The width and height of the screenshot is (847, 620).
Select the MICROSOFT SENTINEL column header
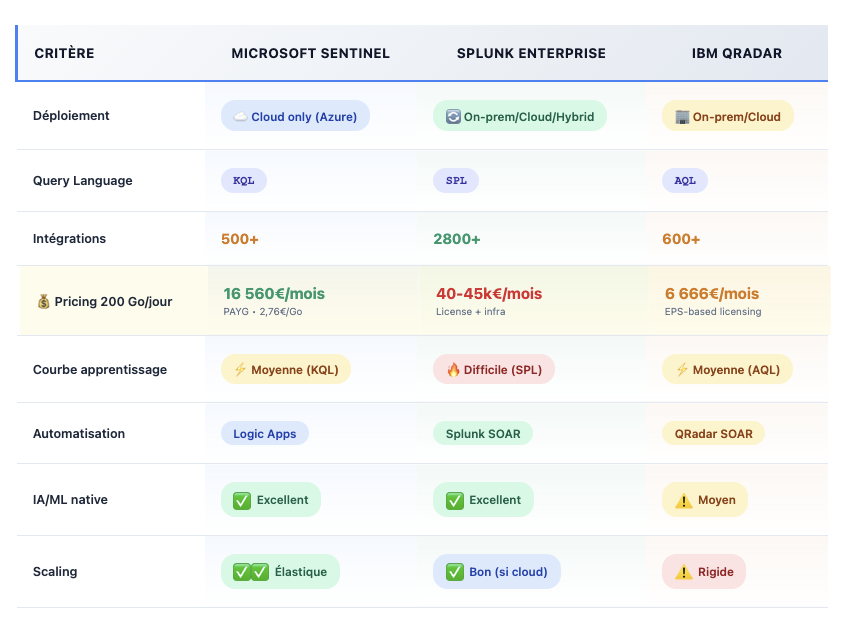pos(311,53)
